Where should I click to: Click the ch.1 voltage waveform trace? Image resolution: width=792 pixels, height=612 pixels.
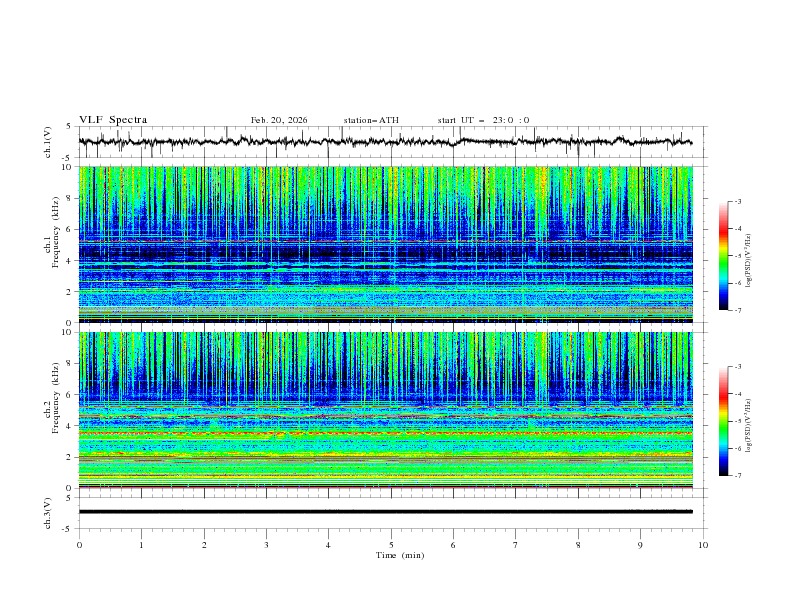click(385, 142)
